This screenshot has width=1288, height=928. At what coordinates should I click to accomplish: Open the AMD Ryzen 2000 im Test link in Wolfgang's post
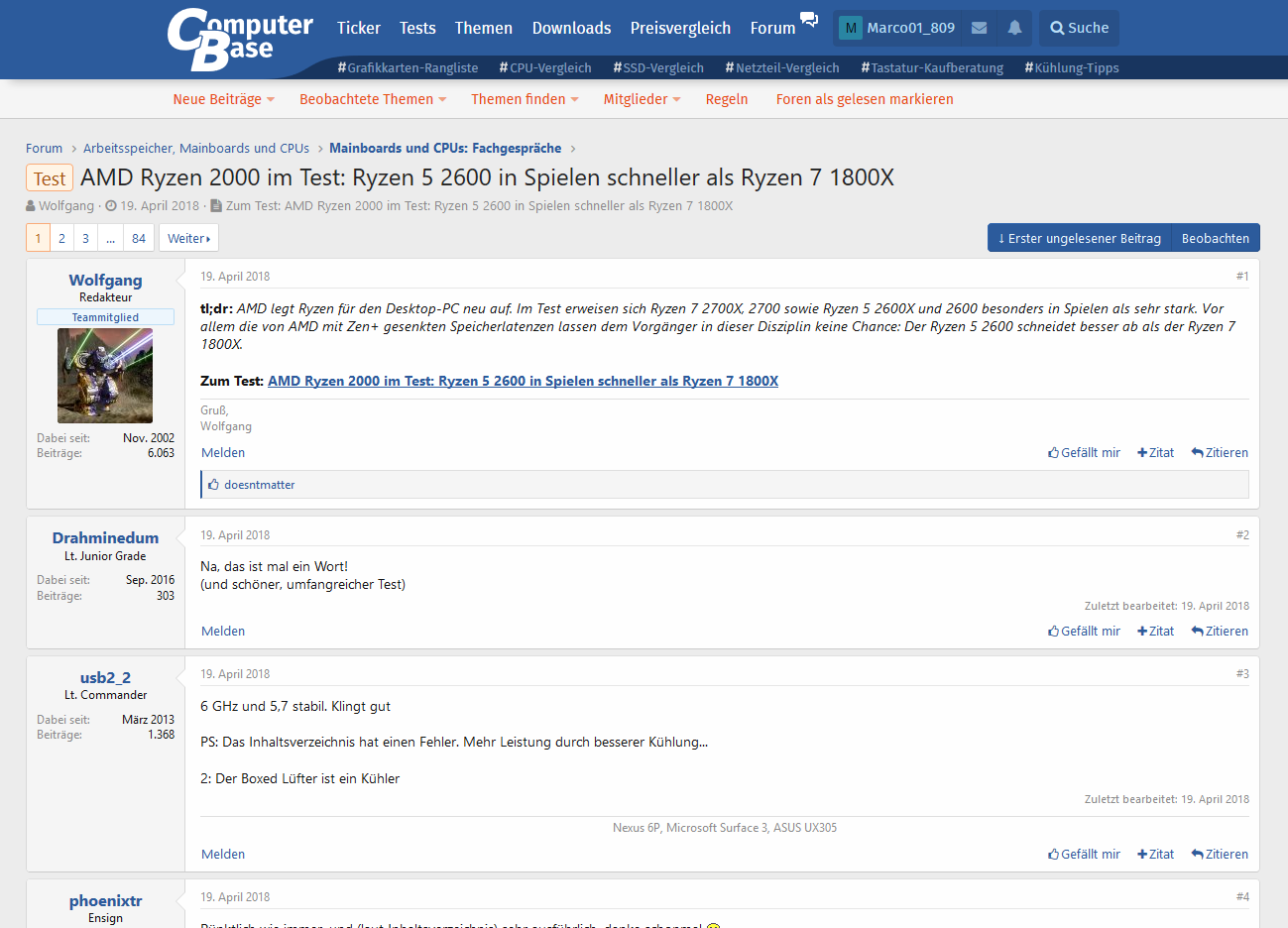[523, 382]
